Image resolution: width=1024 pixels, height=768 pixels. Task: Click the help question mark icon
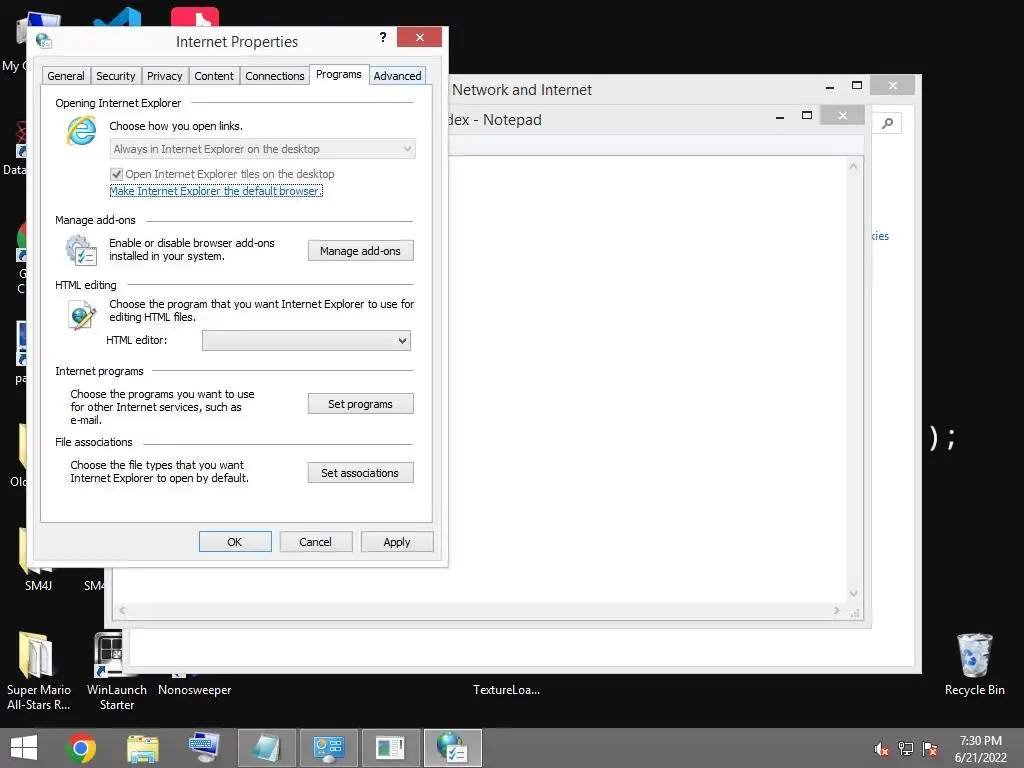pyautogui.click(x=383, y=37)
